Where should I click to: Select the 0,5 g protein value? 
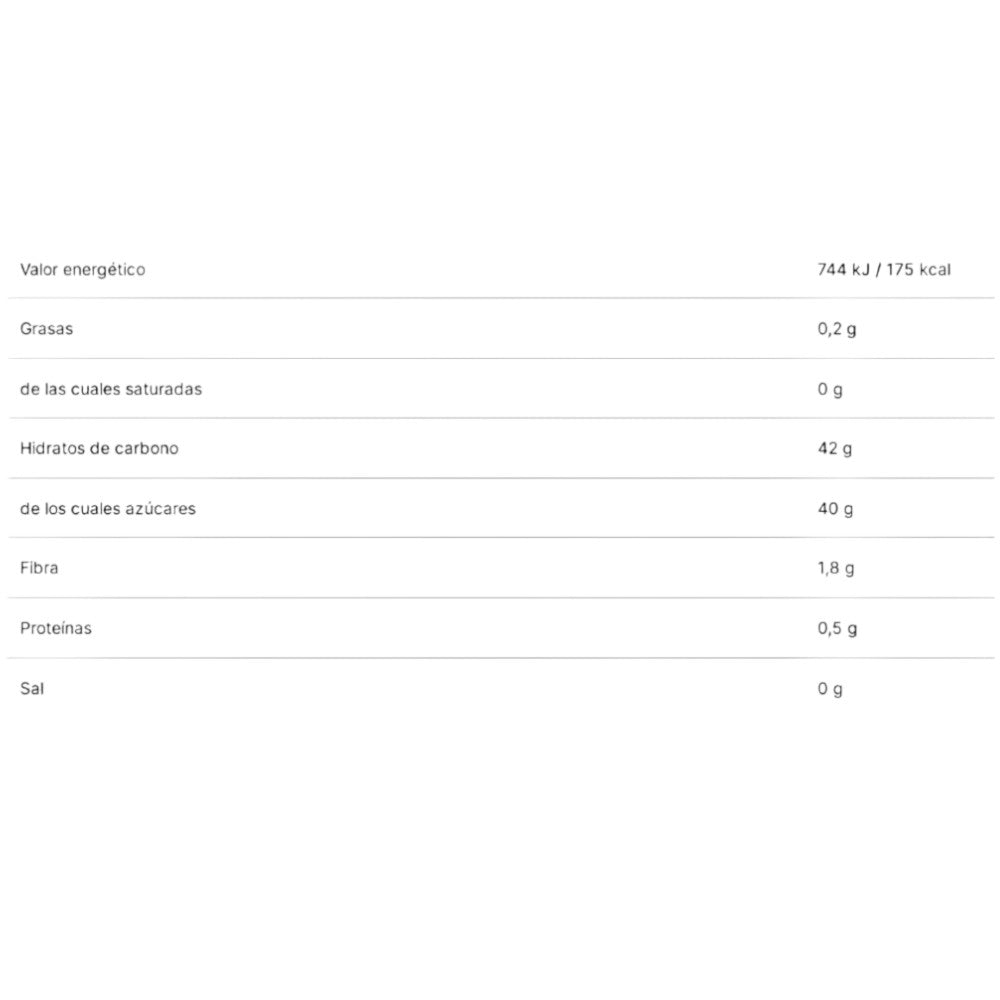[x=837, y=629]
